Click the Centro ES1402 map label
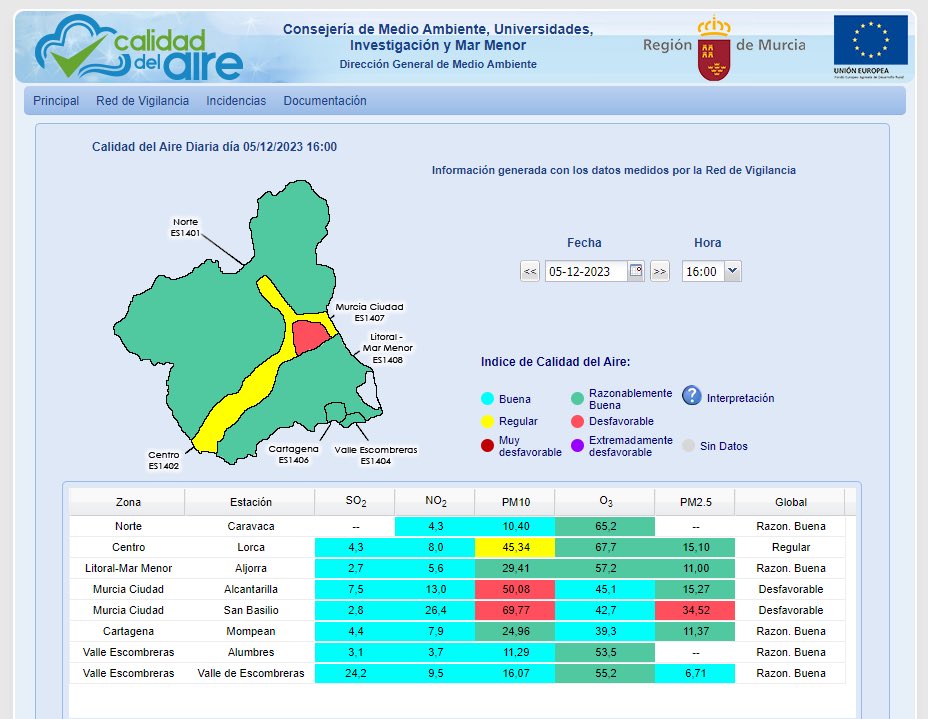Screen dimensions: 928x719 pos(163,460)
